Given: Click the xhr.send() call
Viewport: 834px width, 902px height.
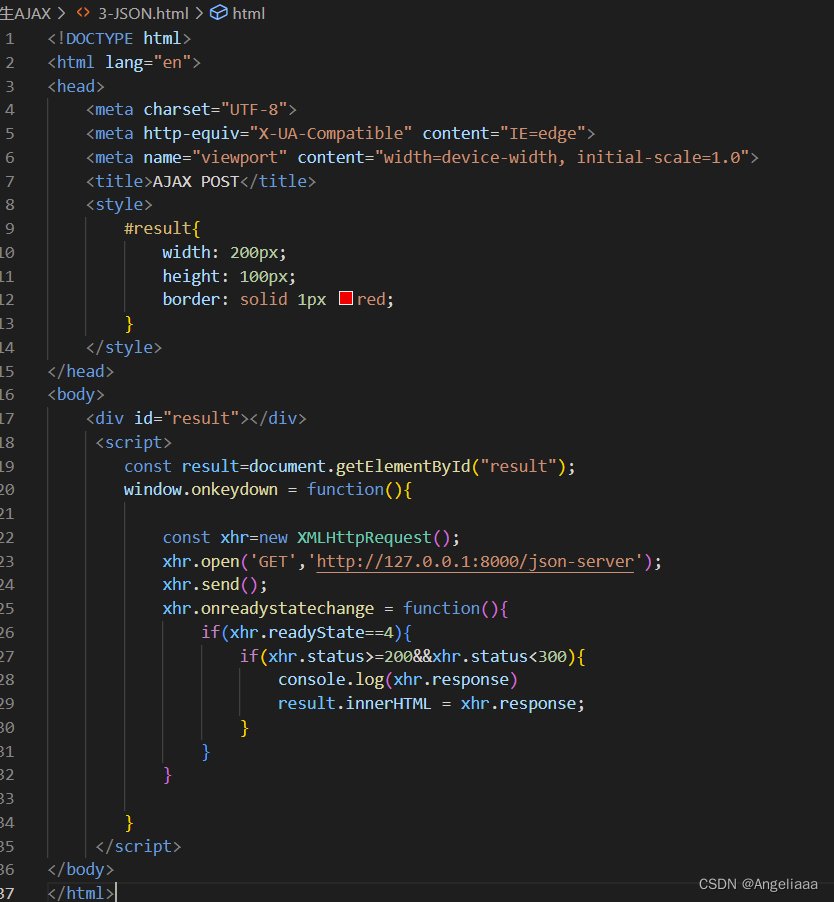Looking at the screenshot, I should coord(215,584).
